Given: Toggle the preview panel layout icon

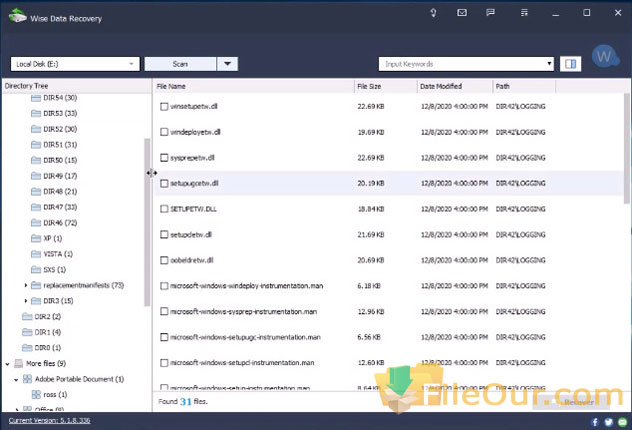Looking at the screenshot, I should [570, 64].
